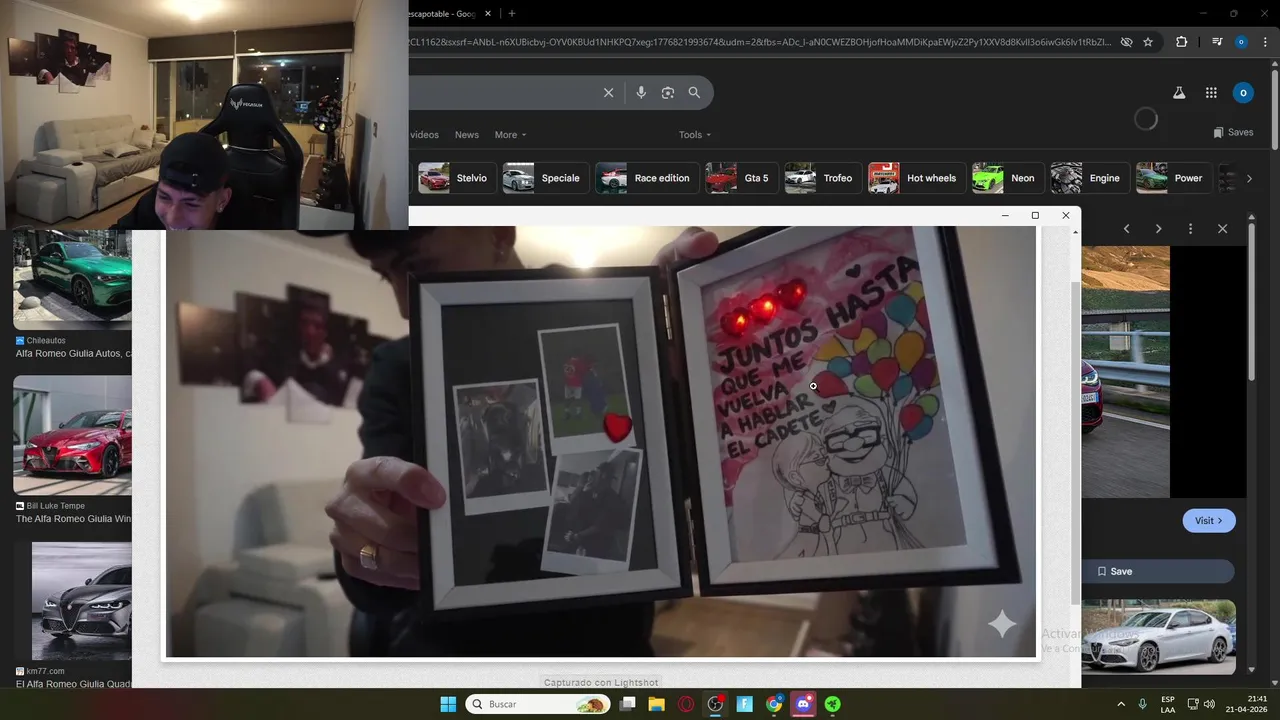This screenshot has width=1280, height=720.
Task: Click the Visit button in preview panel
Action: click(x=1209, y=521)
